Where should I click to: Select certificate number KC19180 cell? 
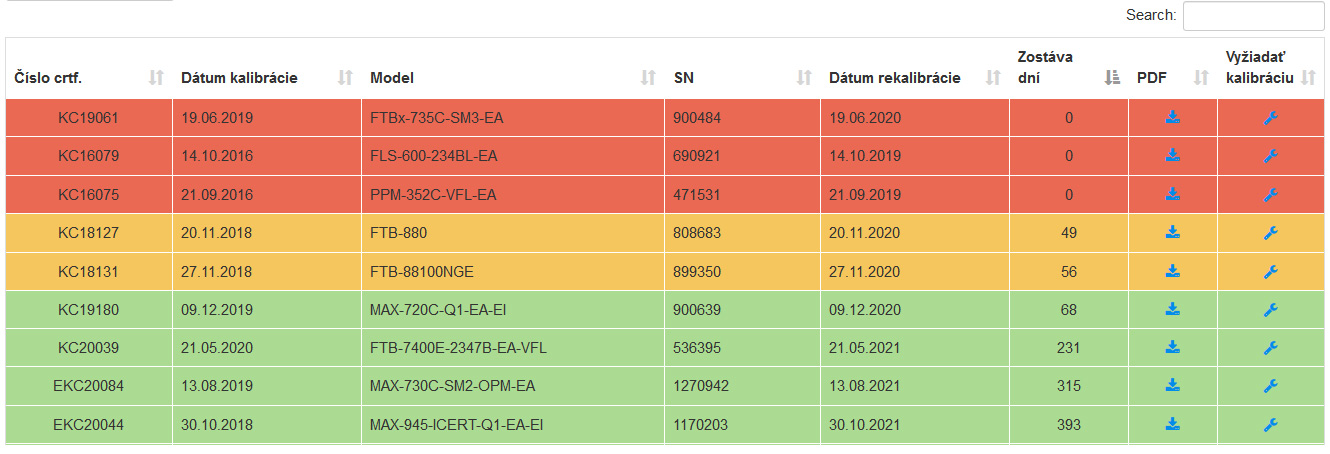89,310
